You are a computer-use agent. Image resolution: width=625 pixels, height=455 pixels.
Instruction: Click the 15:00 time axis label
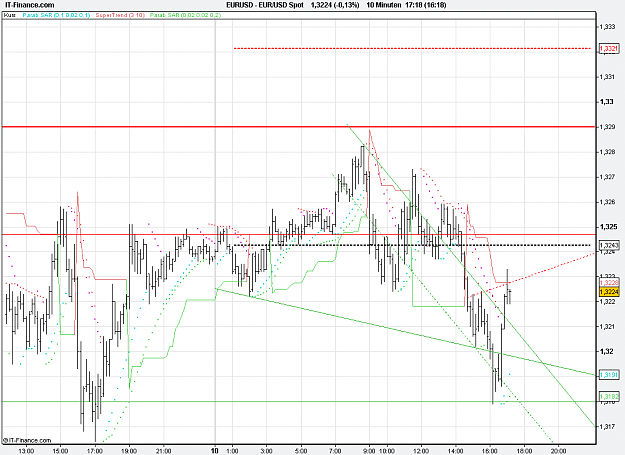pyautogui.click(x=61, y=451)
